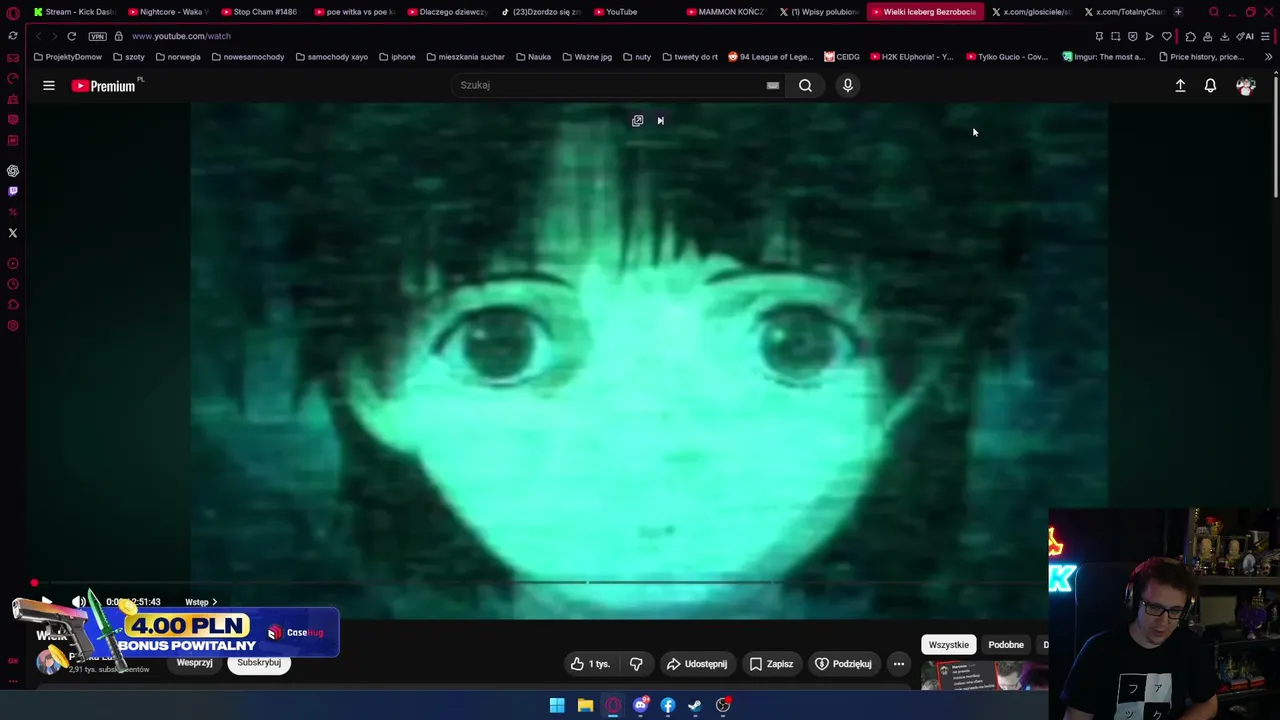Open Facebook from the taskbar

click(x=668, y=706)
